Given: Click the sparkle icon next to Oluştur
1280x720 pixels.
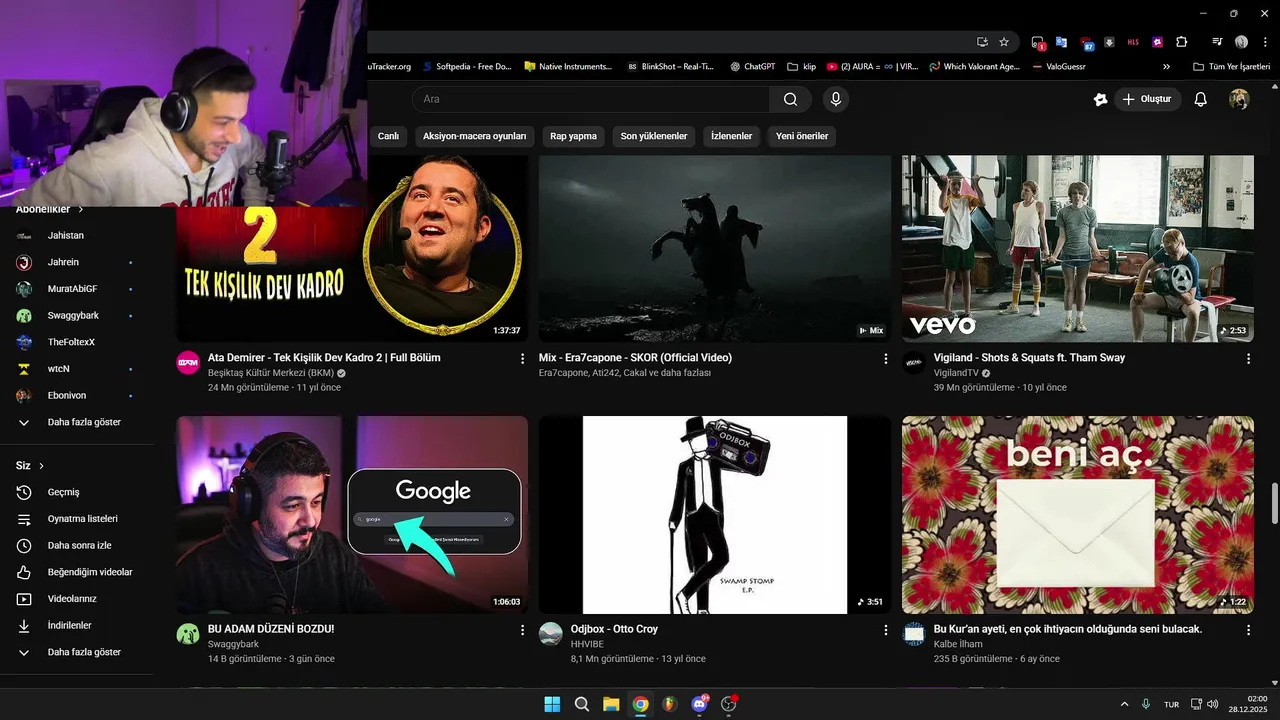Looking at the screenshot, I should click(1100, 99).
